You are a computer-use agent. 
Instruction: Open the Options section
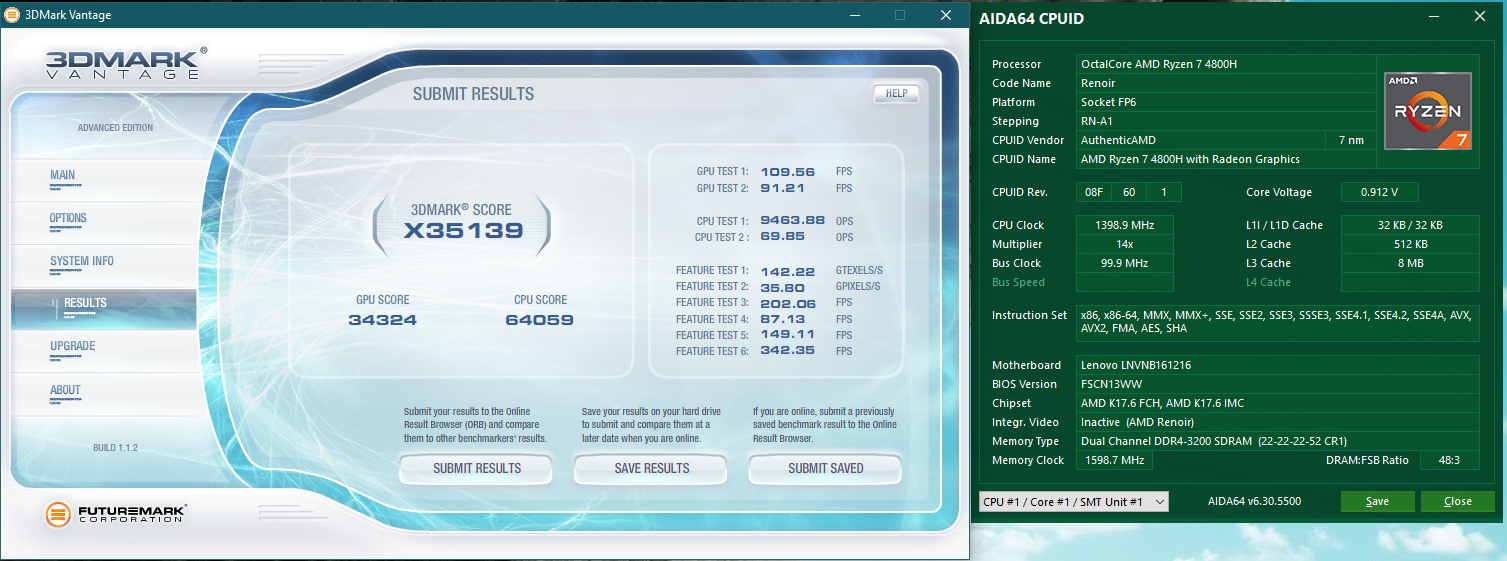pos(68,219)
